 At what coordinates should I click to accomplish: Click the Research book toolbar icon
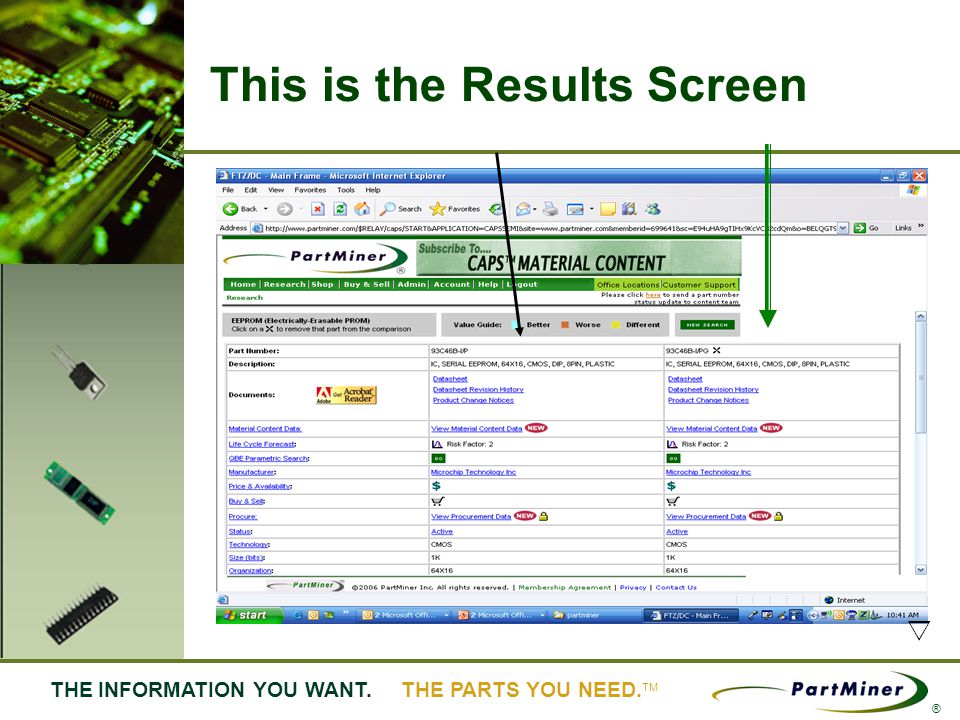point(629,209)
